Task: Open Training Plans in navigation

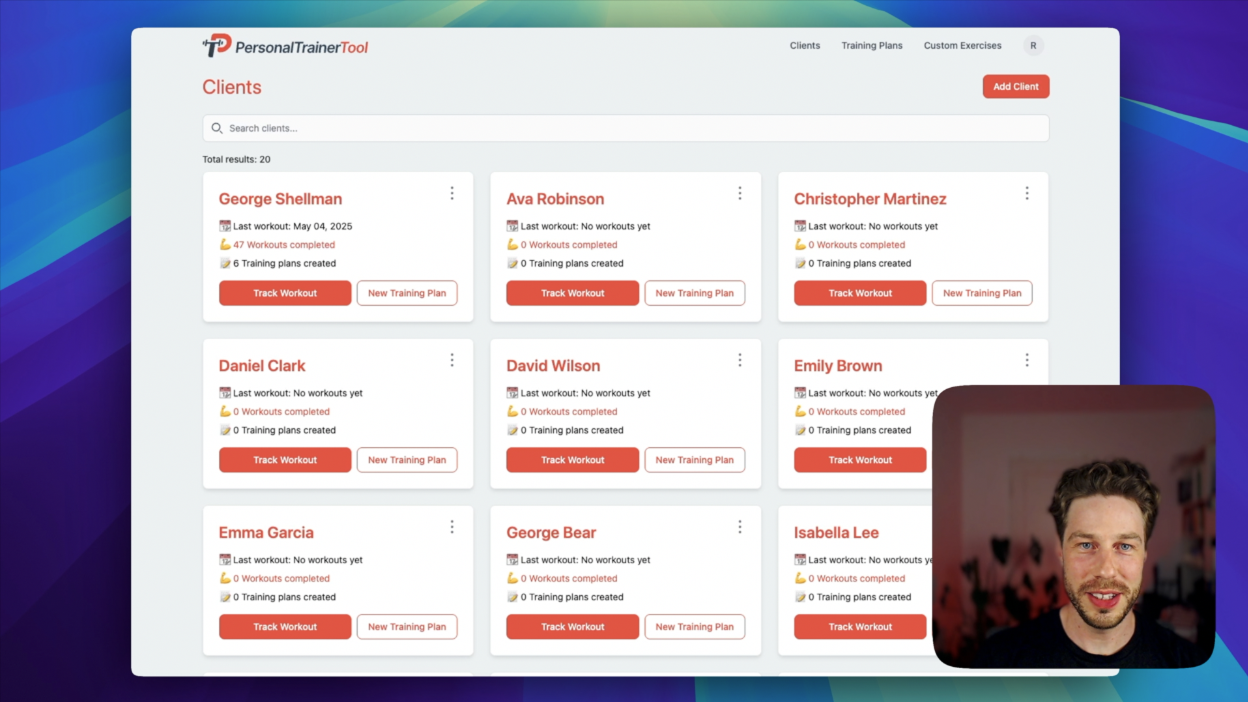Action: tap(872, 46)
